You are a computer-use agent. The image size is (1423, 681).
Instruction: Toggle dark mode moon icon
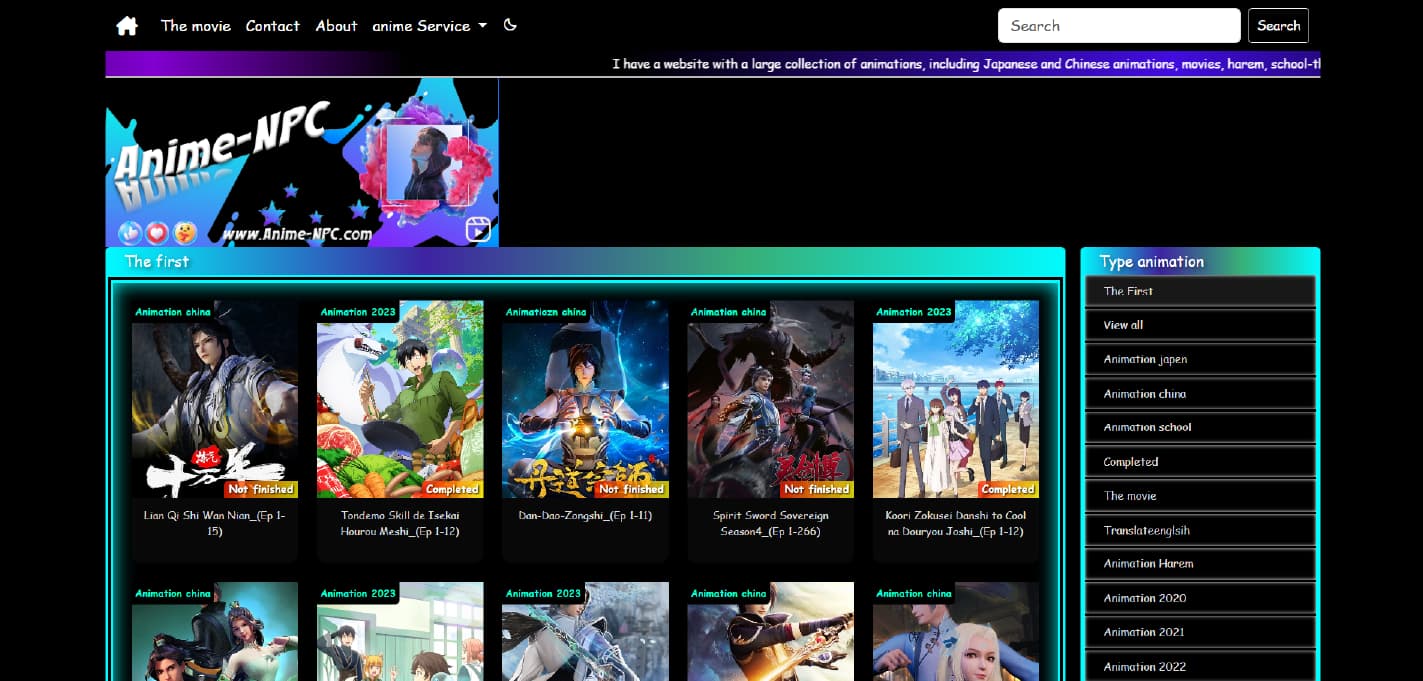(510, 25)
